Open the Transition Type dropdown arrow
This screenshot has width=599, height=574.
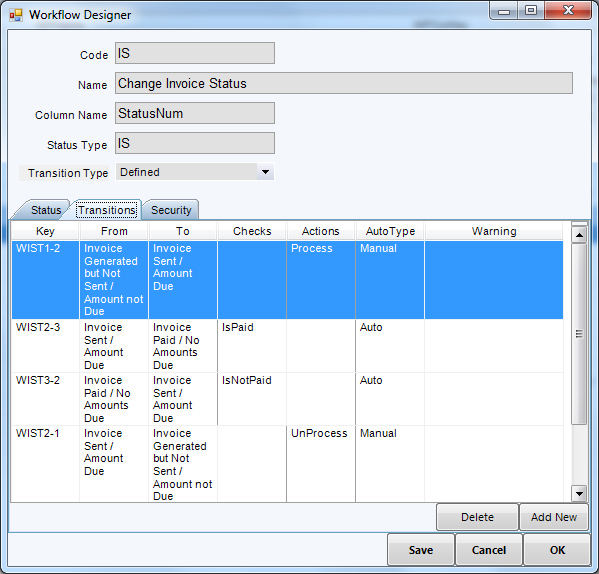tap(265, 172)
